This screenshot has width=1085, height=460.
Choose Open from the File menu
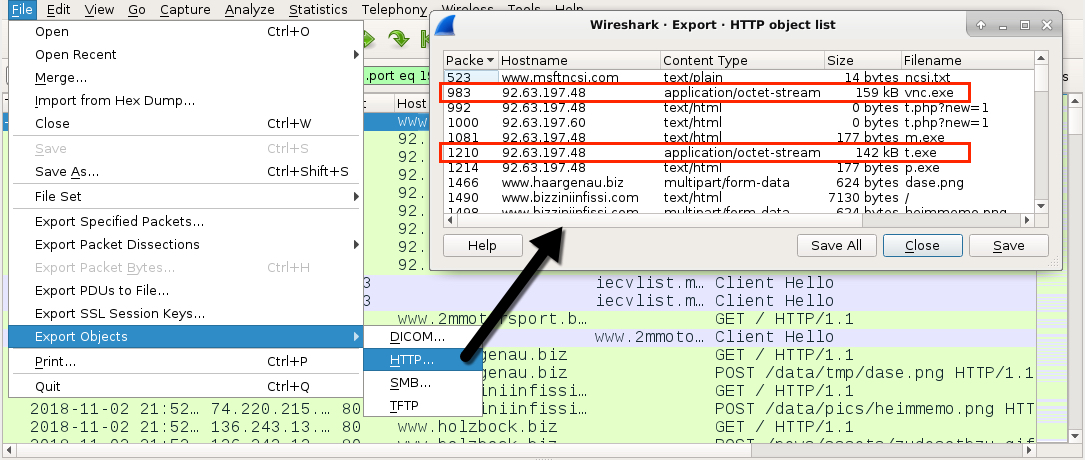point(185,31)
